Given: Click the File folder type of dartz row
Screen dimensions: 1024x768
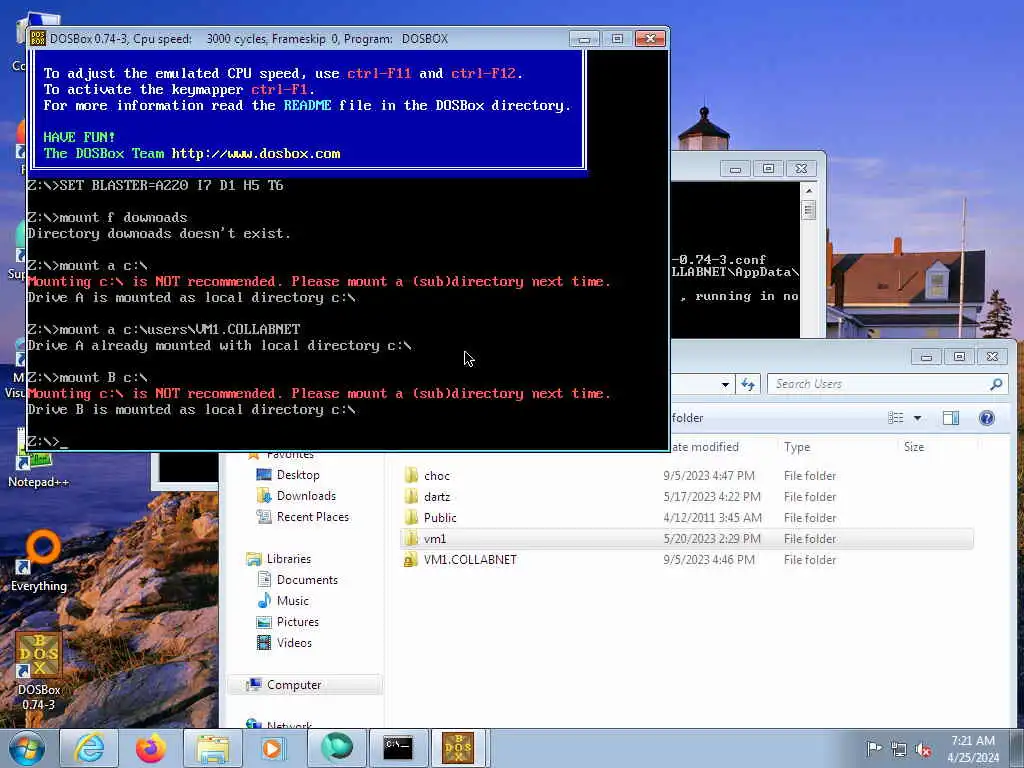Looking at the screenshot, I should coord(810,497).
